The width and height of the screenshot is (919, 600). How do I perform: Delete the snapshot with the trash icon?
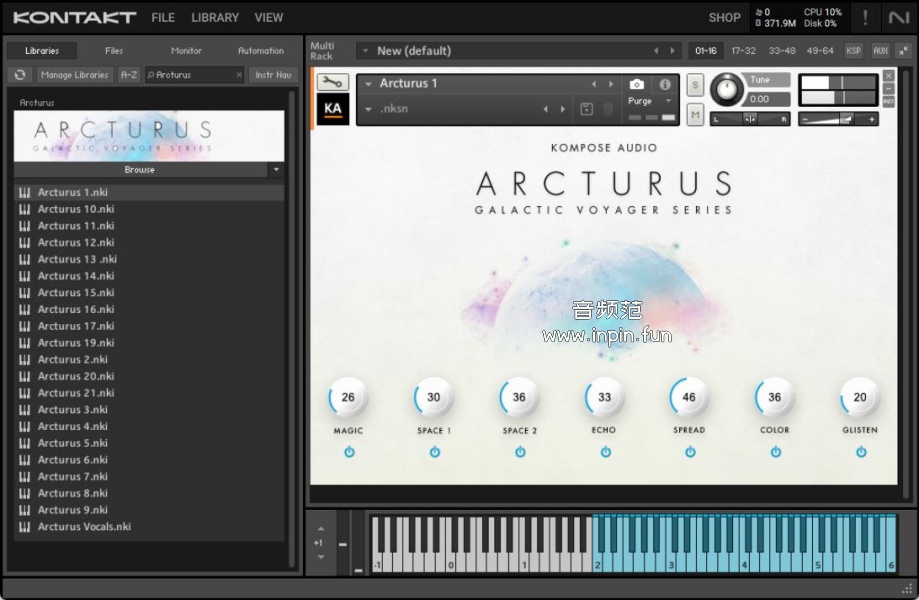(608, 109)
